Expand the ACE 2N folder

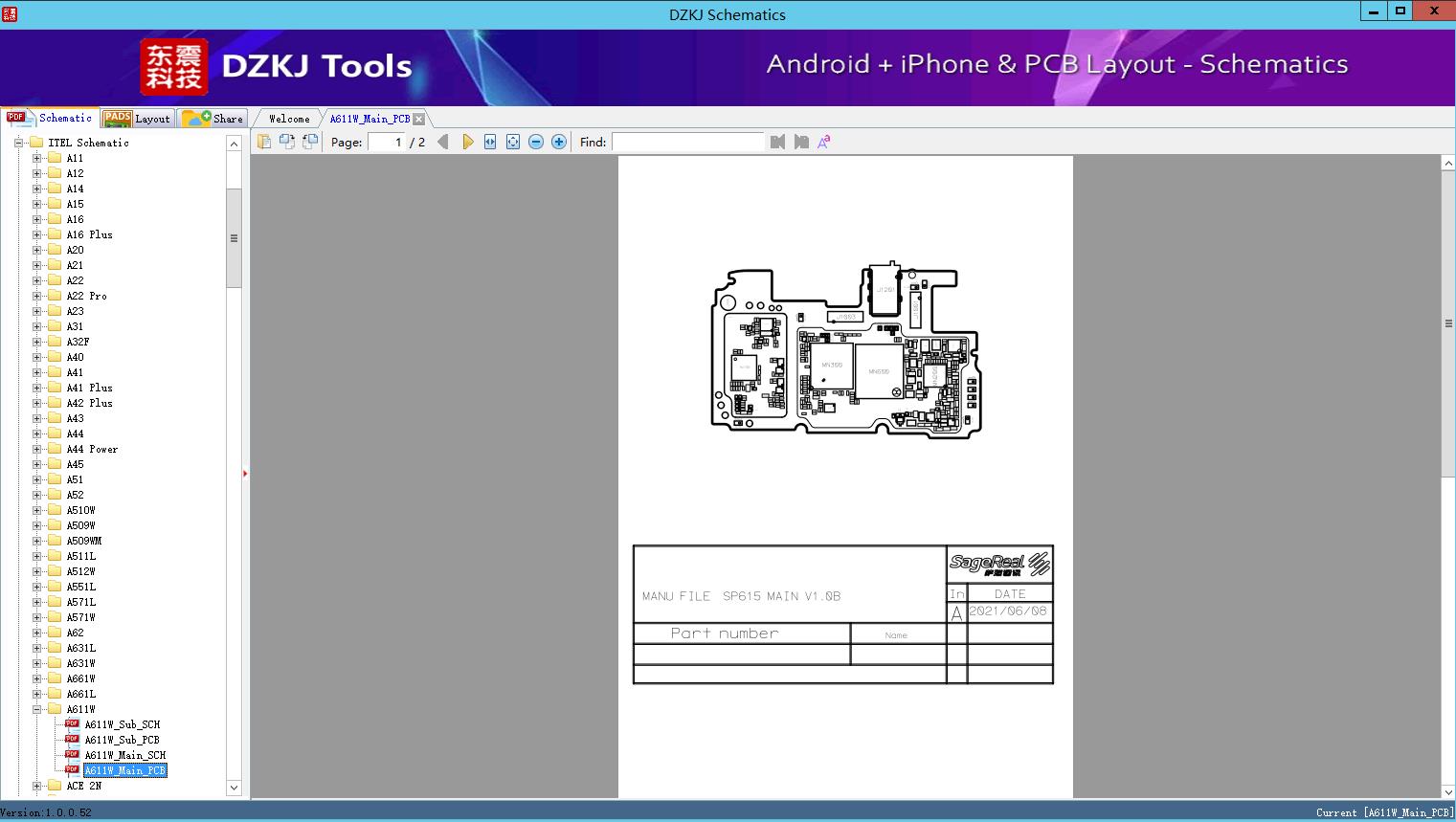point(36,786)
